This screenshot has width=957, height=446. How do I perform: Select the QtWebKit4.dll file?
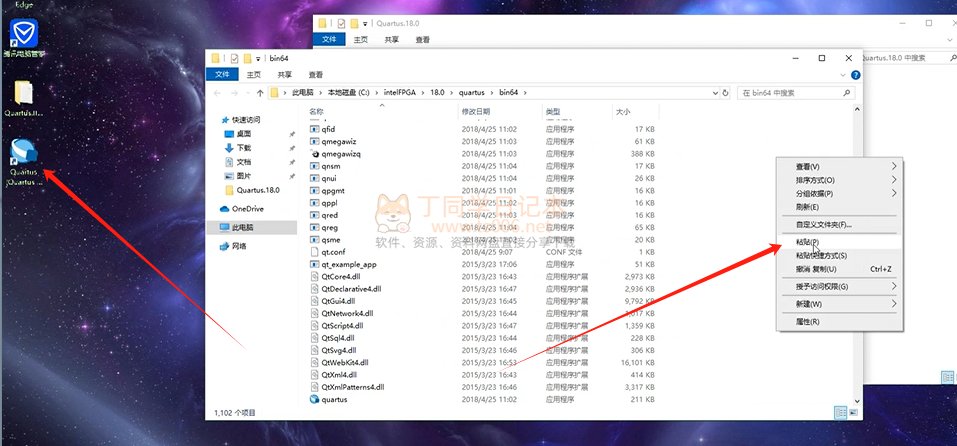pyautogui.click(x=344, y=362)
